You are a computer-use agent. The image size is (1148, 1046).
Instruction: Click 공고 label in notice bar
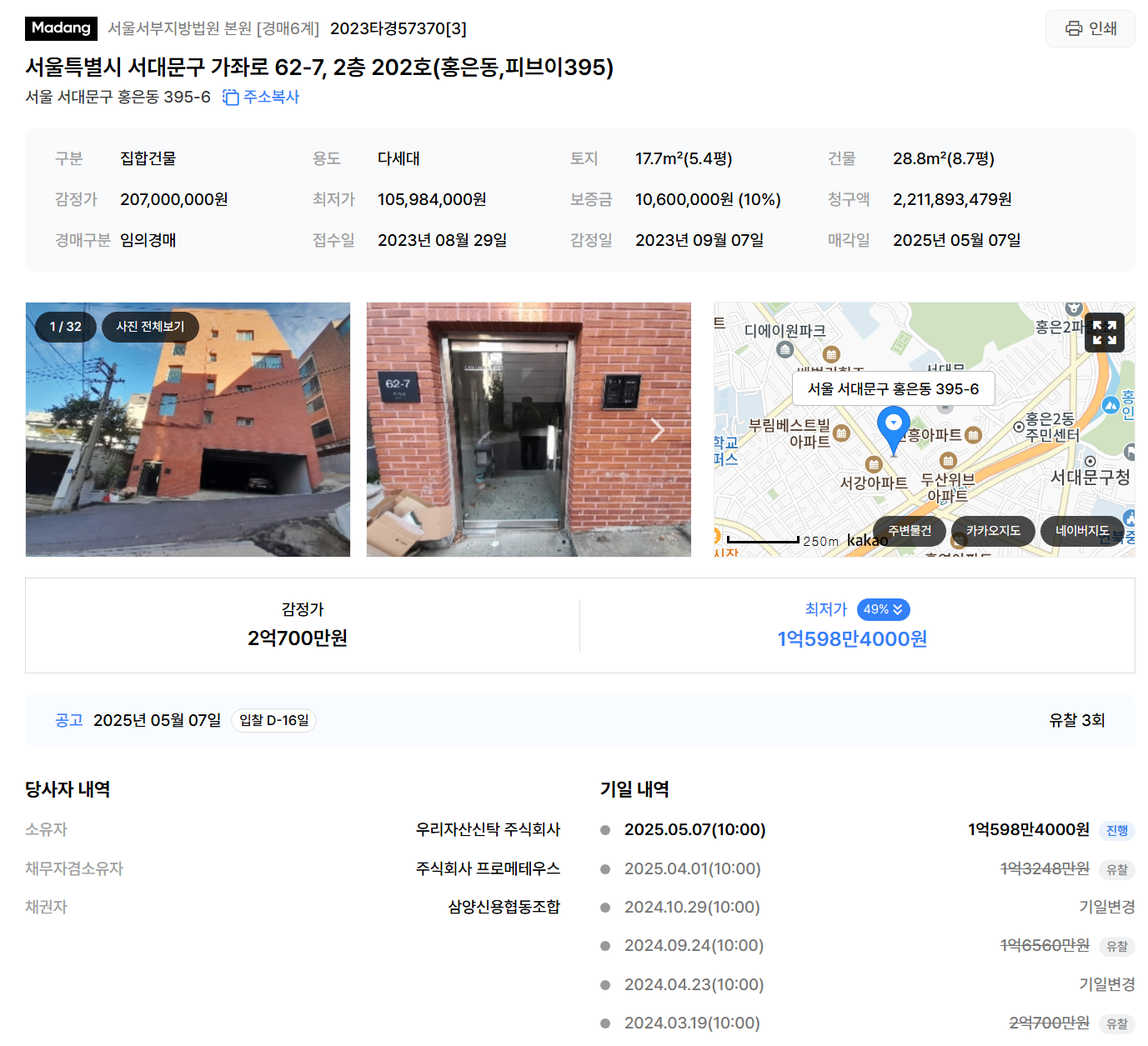point(69,720)
